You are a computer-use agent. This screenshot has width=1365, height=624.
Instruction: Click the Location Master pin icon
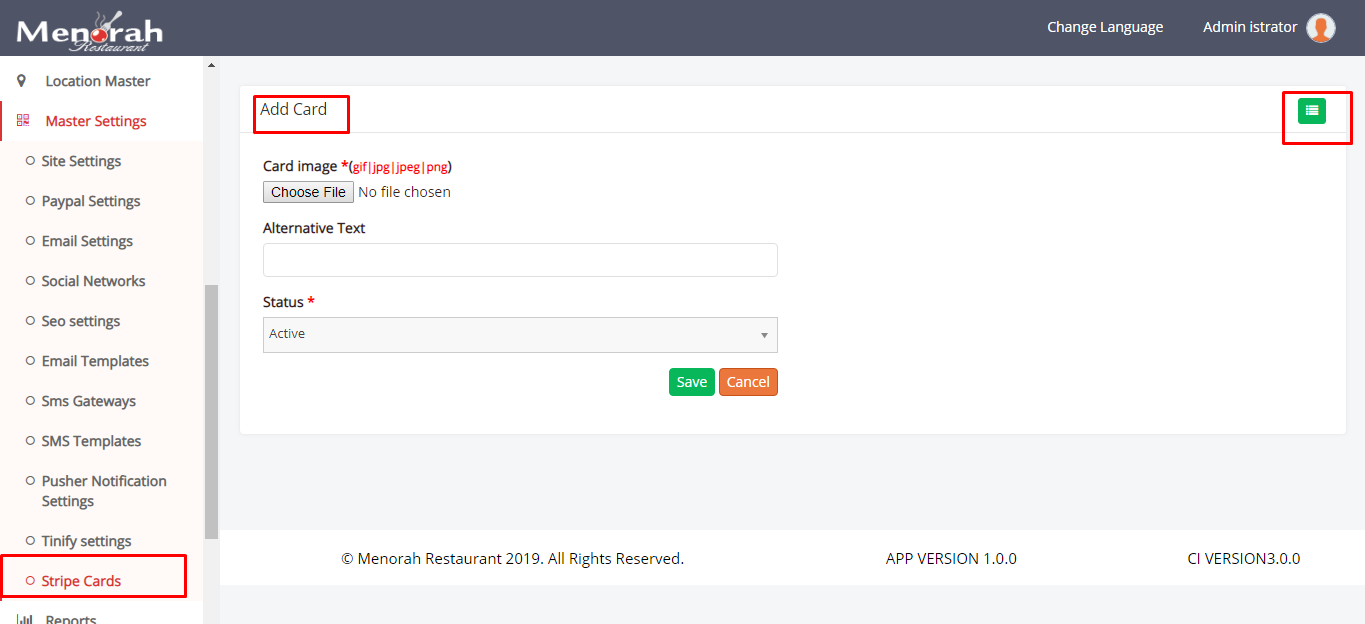click(x=22, y=81)
